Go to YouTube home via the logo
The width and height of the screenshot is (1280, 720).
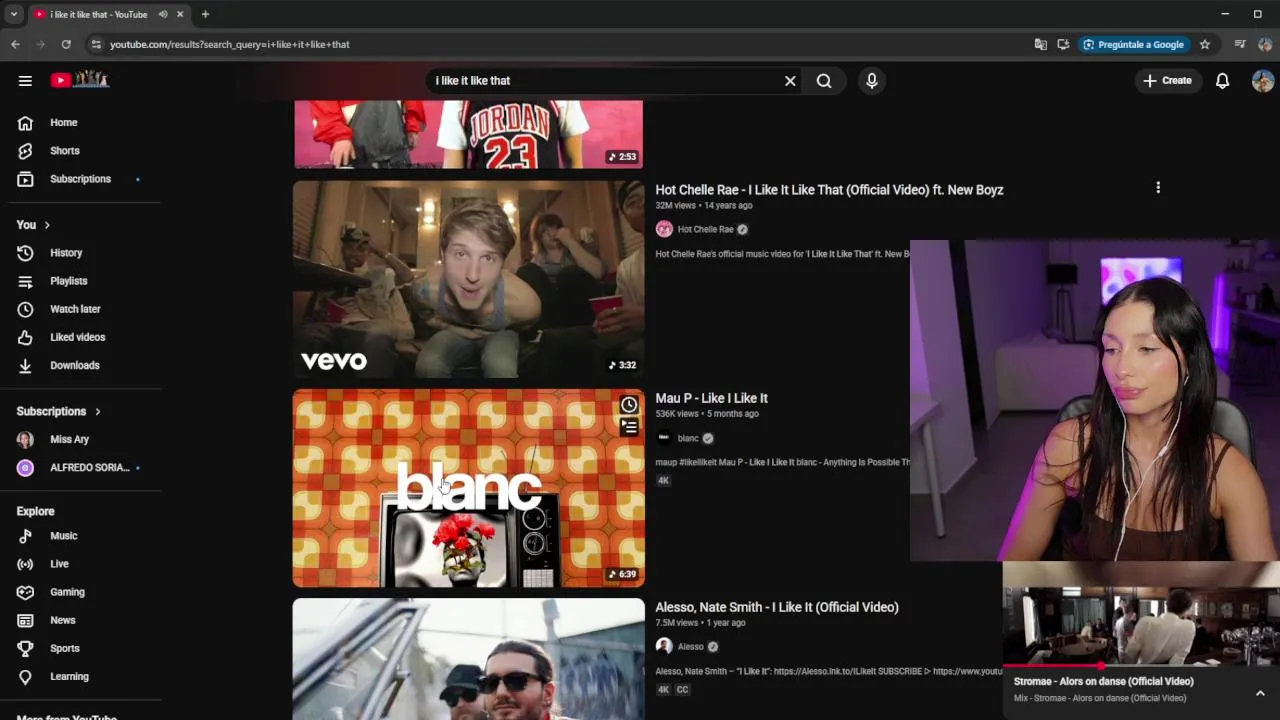[x=80, y=80]
